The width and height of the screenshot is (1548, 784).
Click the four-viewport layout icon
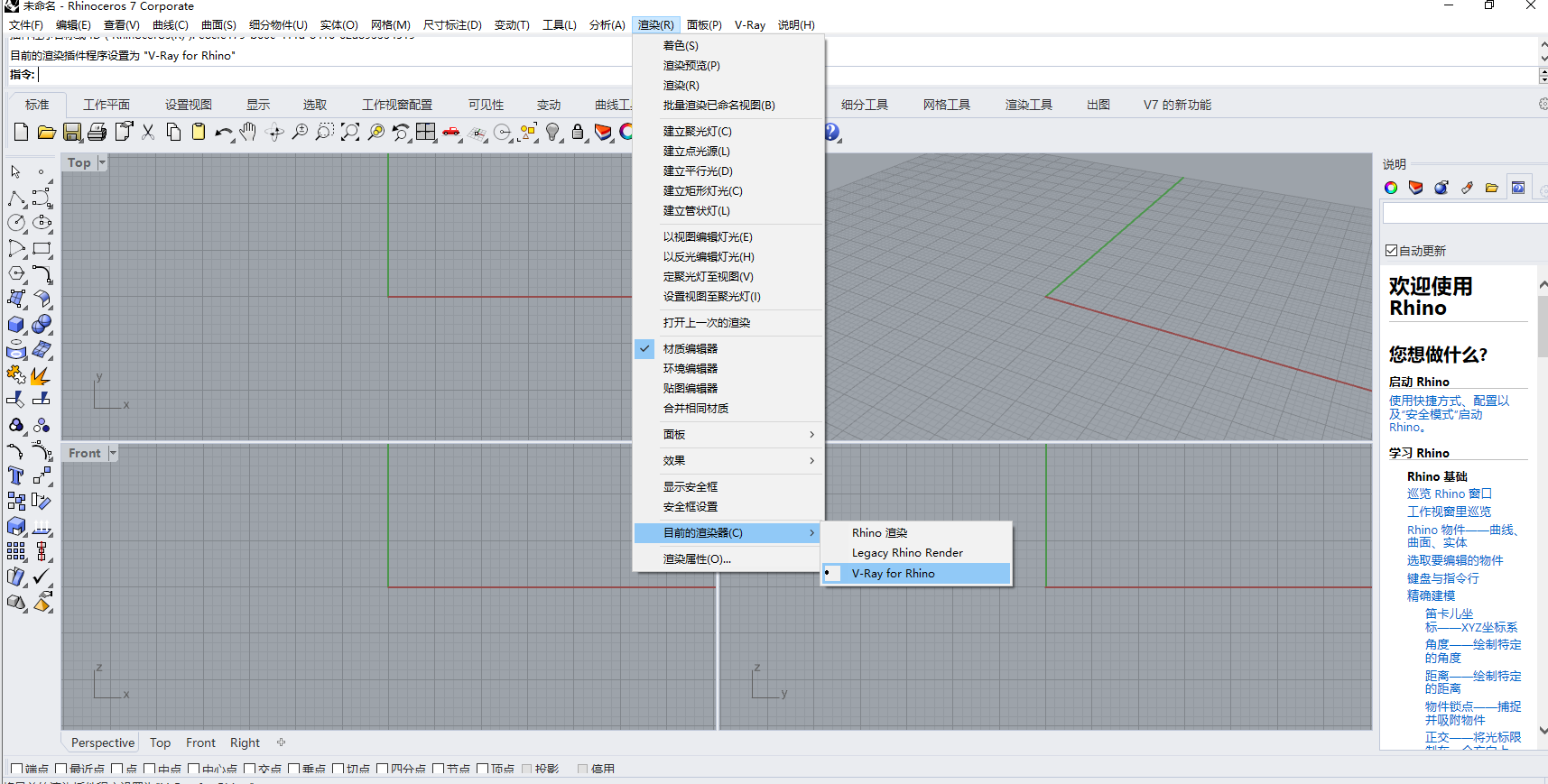[x=426, y=133]
